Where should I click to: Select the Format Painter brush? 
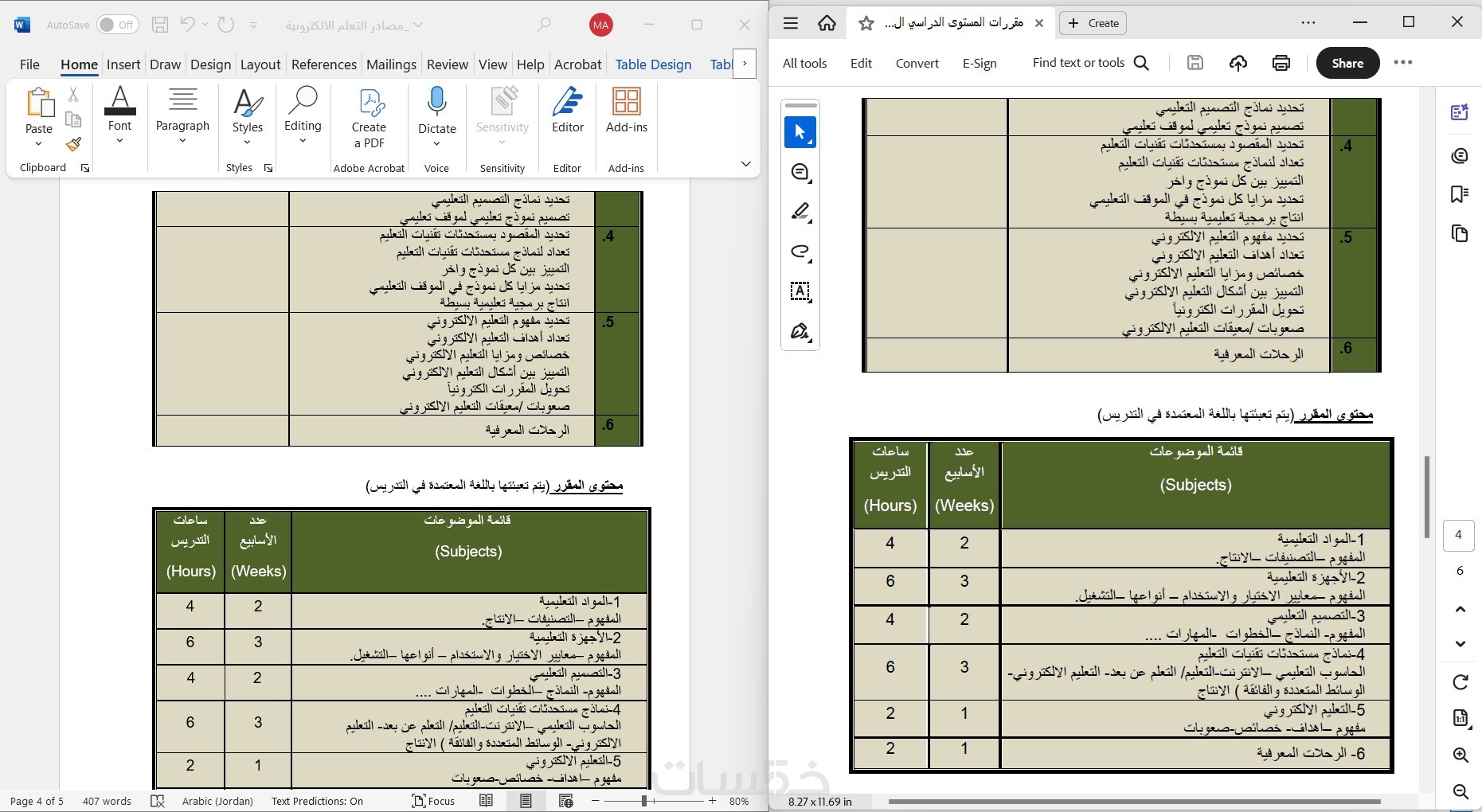pos(73,144)
